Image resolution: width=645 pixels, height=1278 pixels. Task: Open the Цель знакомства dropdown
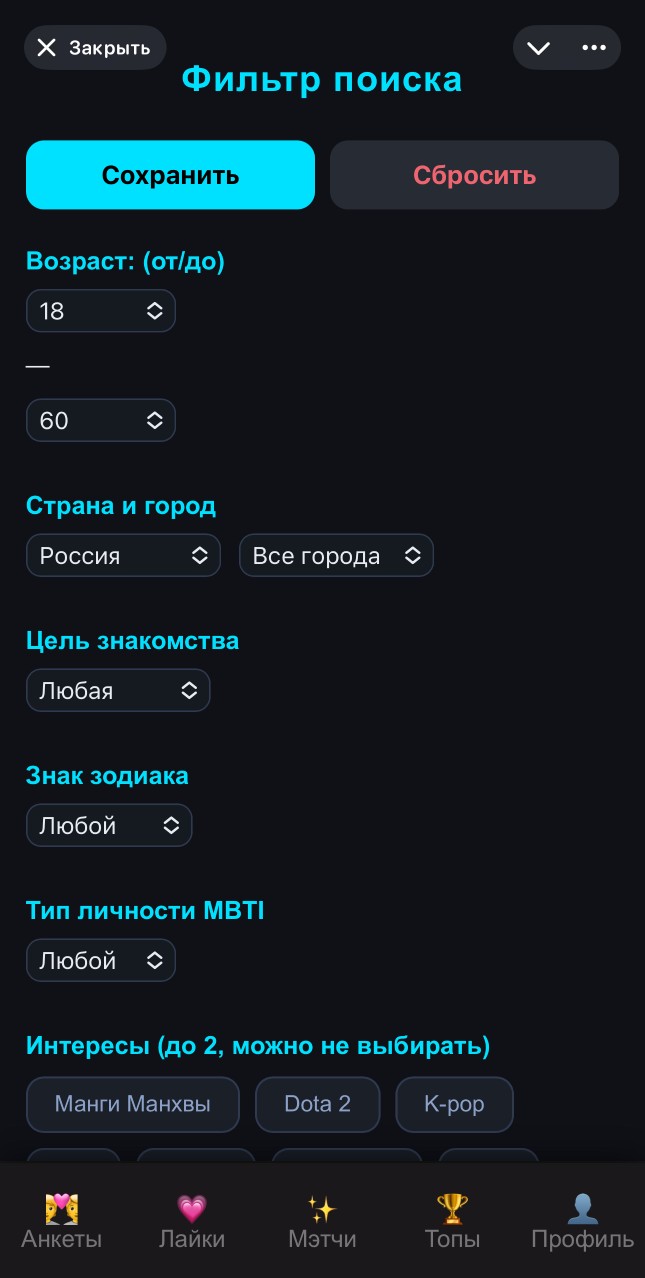pyautogui.click(x=118, y=690)
